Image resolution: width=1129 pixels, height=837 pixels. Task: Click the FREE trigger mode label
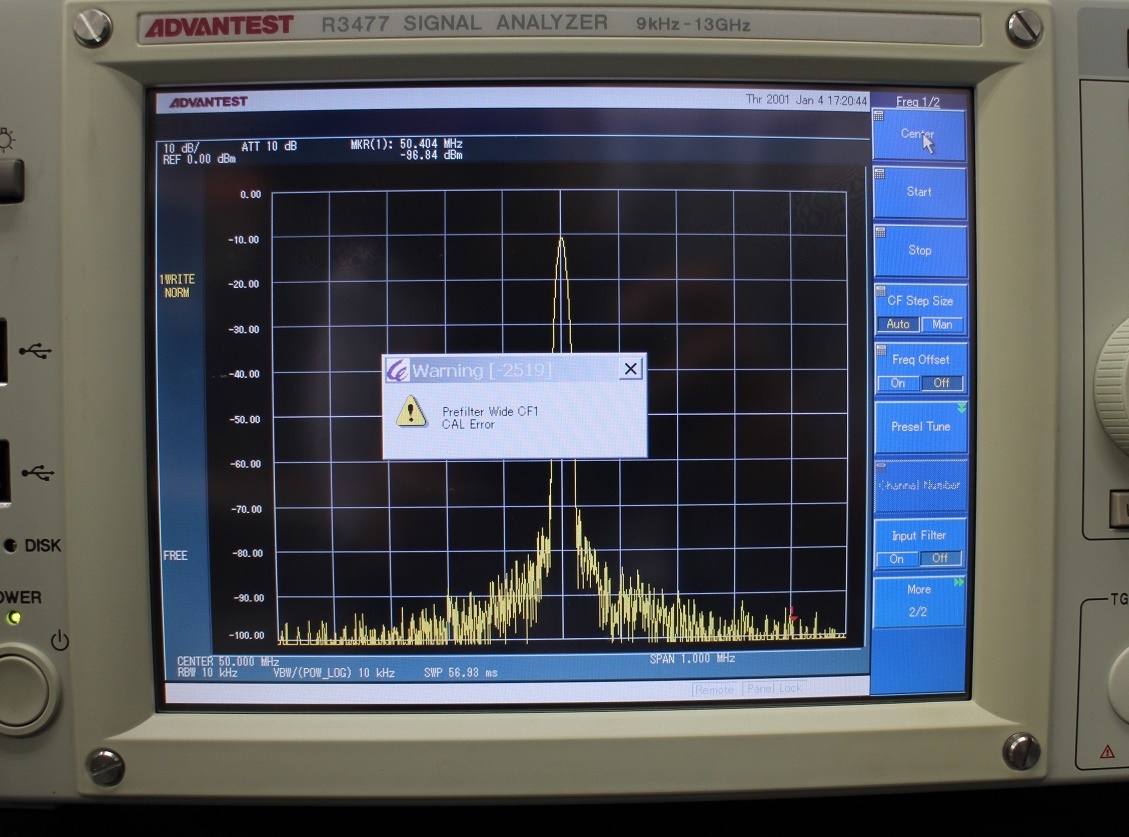(175, 555)
